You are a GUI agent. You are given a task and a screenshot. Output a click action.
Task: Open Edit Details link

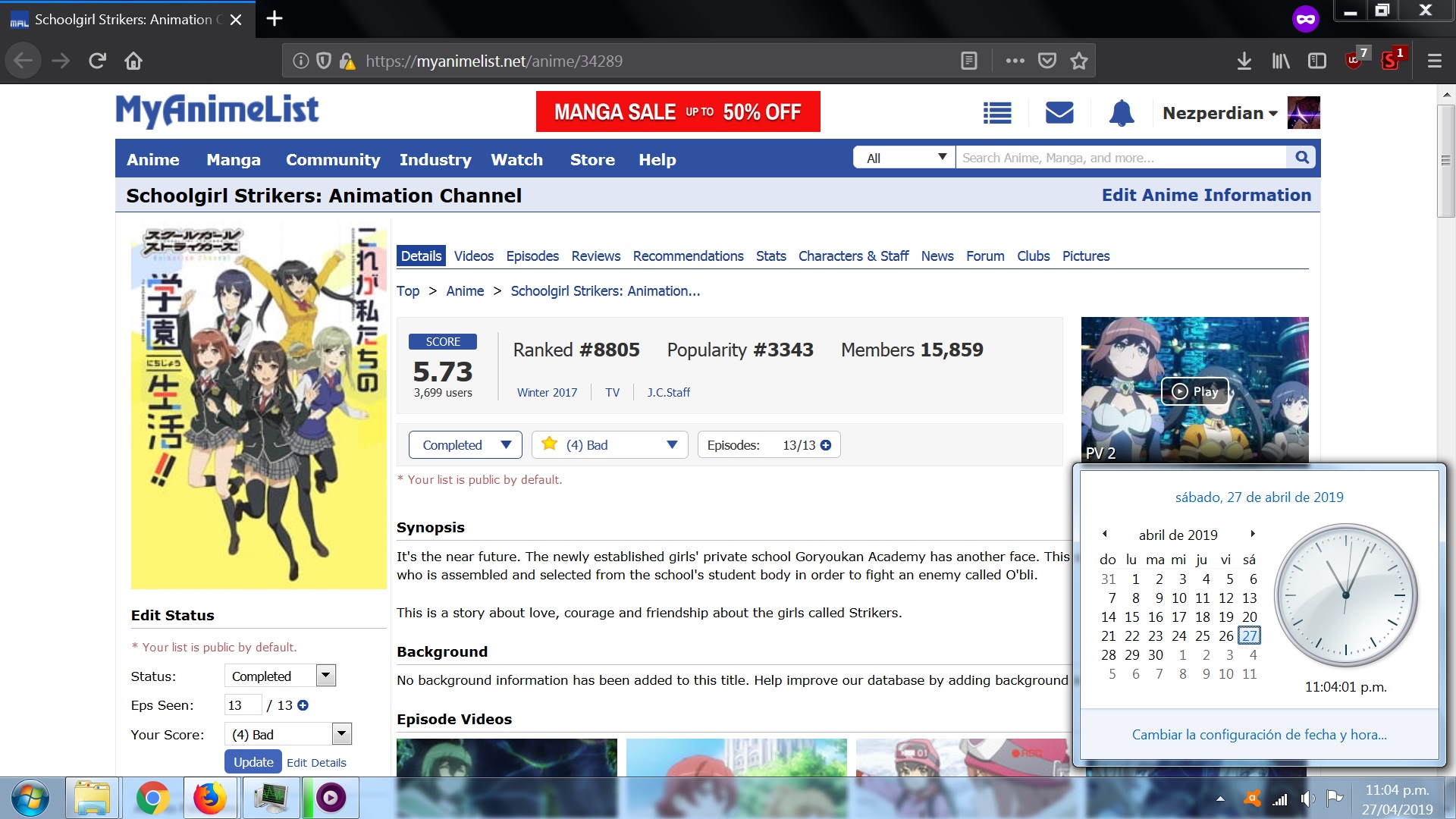pos(316,763)
